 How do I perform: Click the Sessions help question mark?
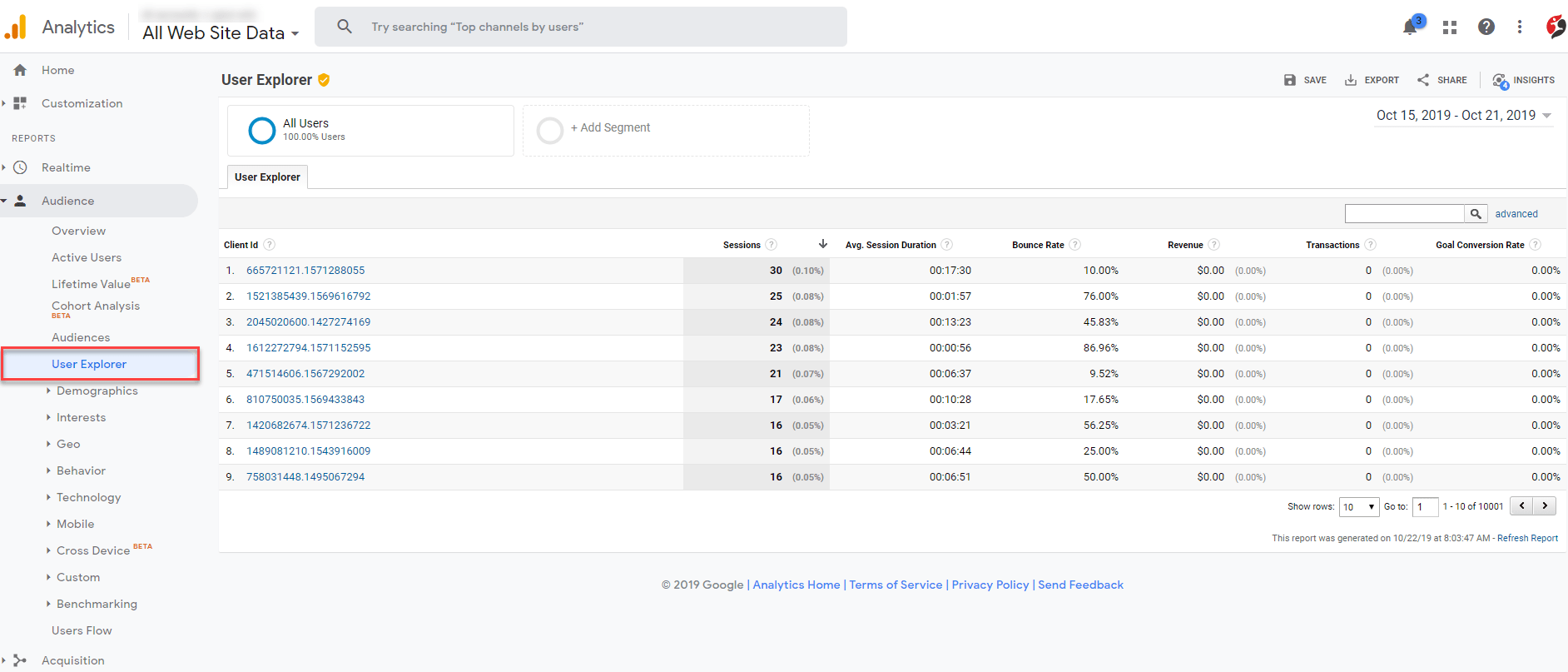[x=772, y=245]
